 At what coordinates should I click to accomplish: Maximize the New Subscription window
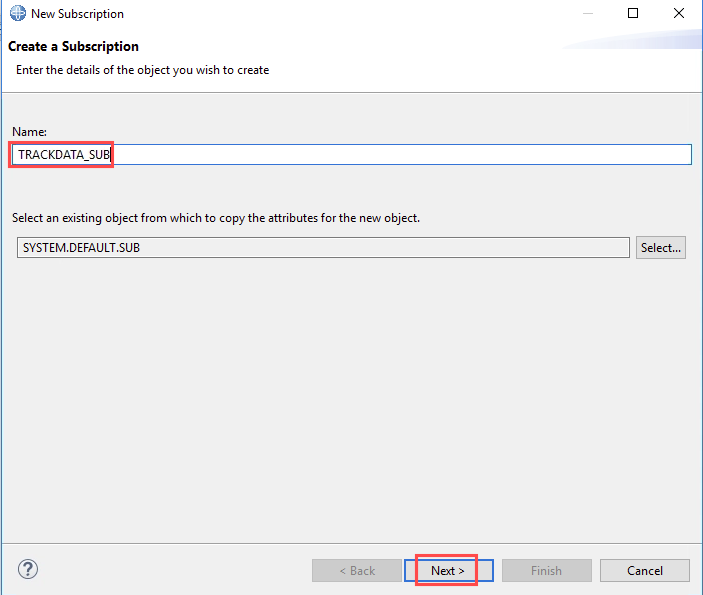click(x=633, y=13)
